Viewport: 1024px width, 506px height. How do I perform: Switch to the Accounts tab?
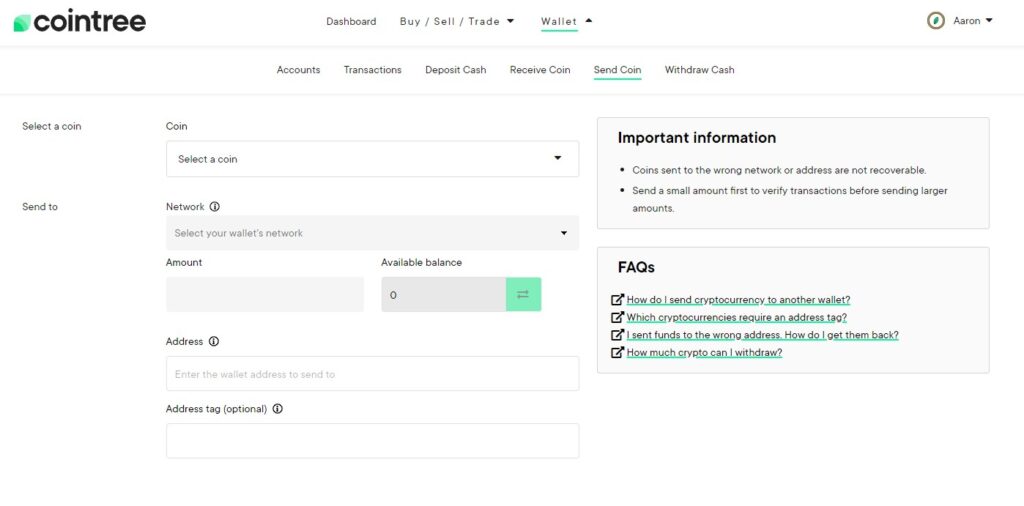point(298,70)
